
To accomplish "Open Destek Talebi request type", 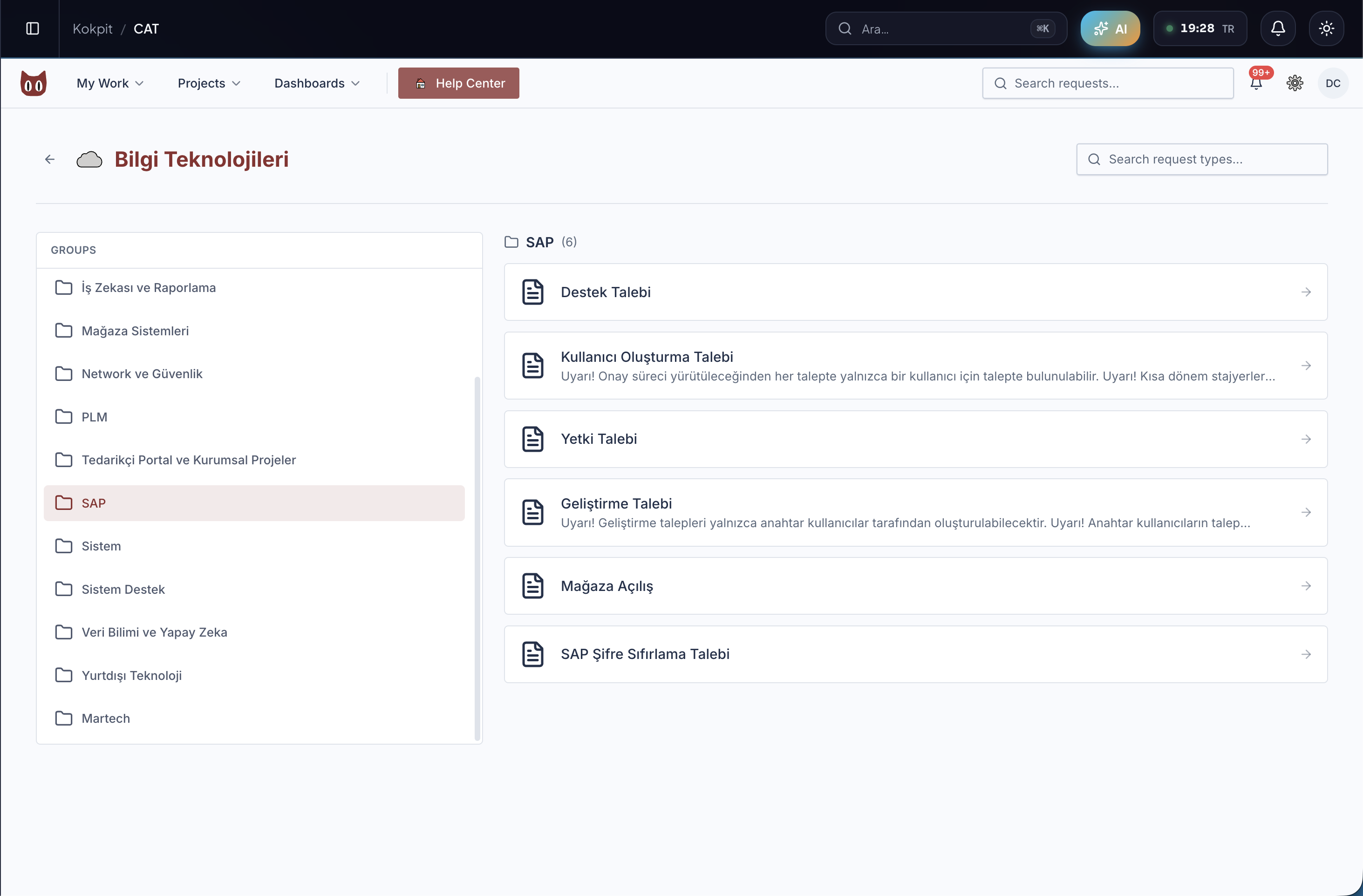I will 916,292.
